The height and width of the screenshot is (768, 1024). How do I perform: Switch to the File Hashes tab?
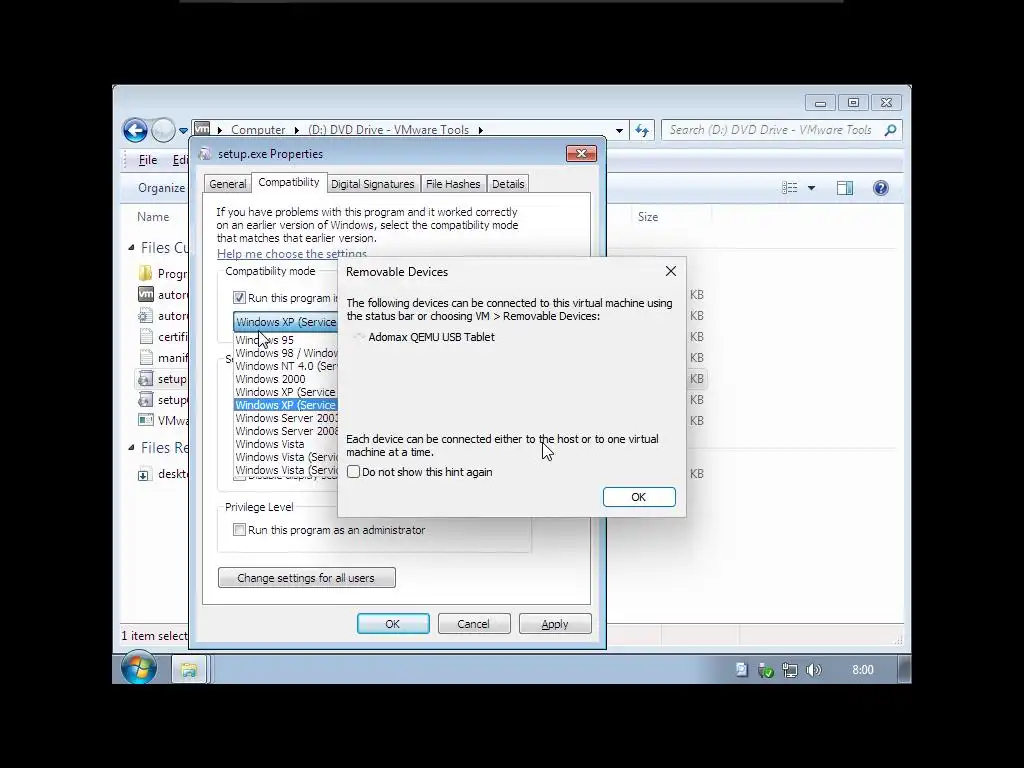coord(453,184)
